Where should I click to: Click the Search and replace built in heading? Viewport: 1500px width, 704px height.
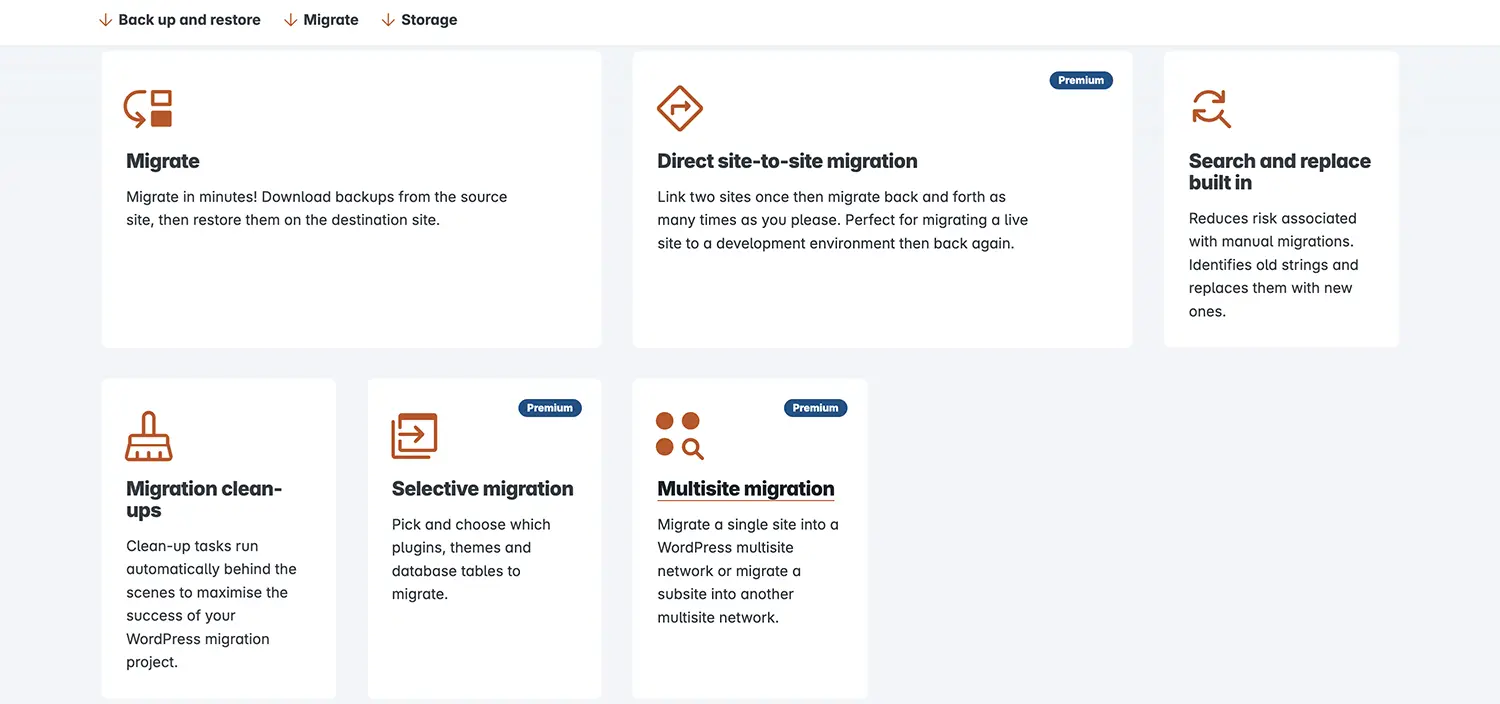coord(1280,172)
